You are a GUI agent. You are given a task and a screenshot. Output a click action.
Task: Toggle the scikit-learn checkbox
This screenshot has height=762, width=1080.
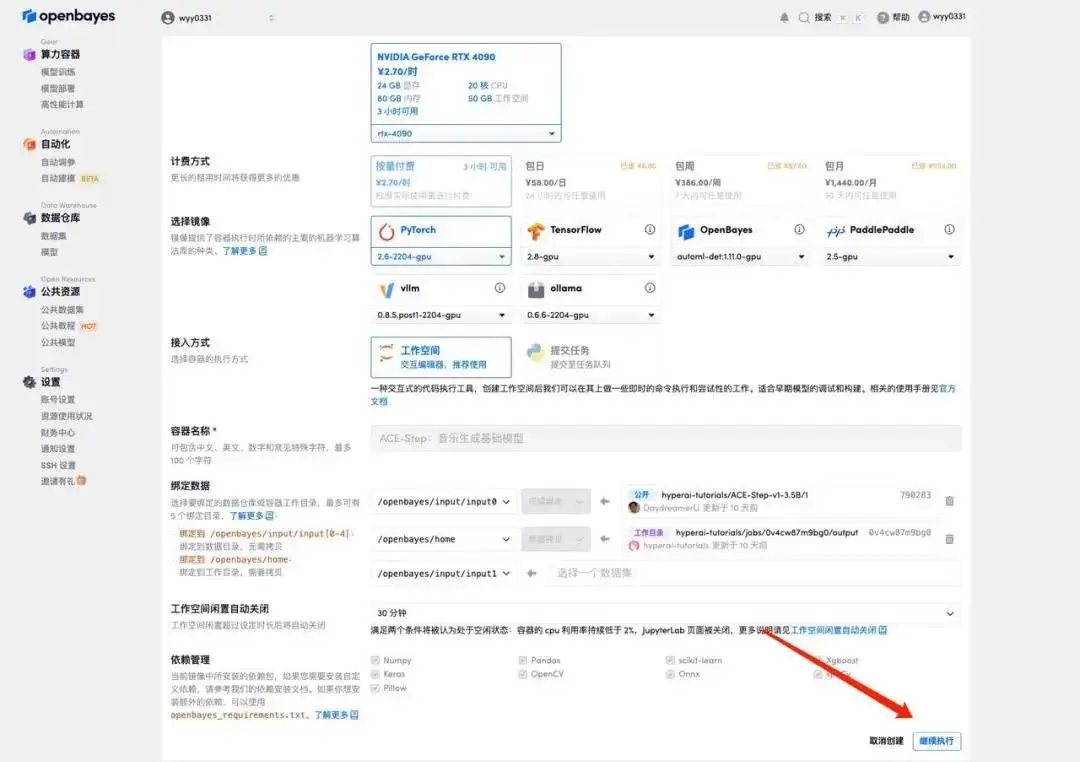670,660
